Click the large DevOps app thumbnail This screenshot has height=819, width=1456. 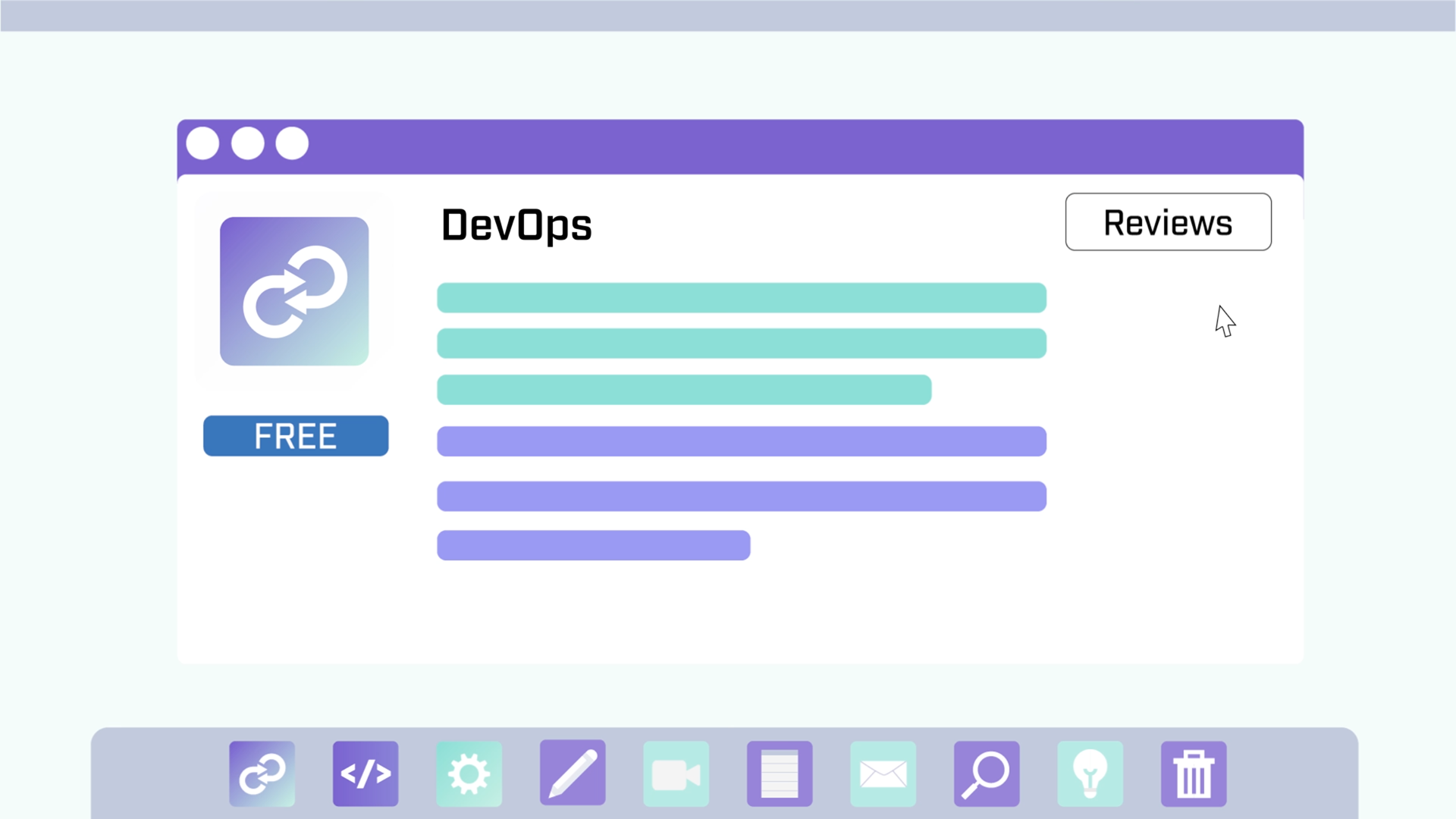click(294, 291)
